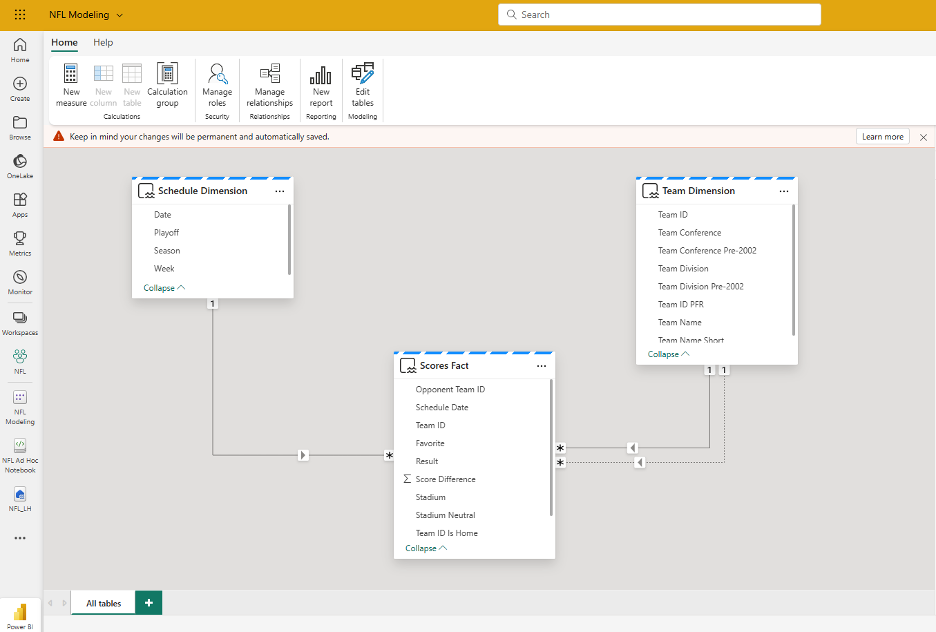Click Team Dimension table scrollbar
Viewport: 936px width, 632px height.
(793, 270)
